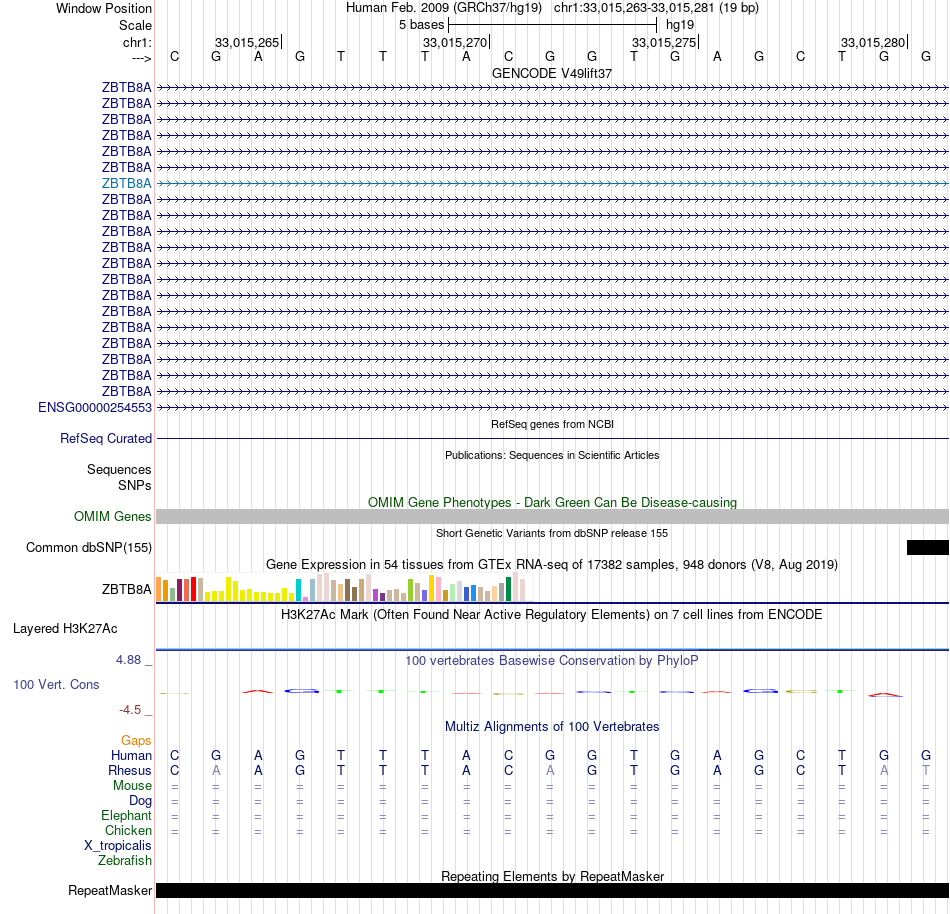Click 'Repeating Elements by RepeatMasker' title
The width and height of the screenshot is (950, 914).
[x=552, y=876]
